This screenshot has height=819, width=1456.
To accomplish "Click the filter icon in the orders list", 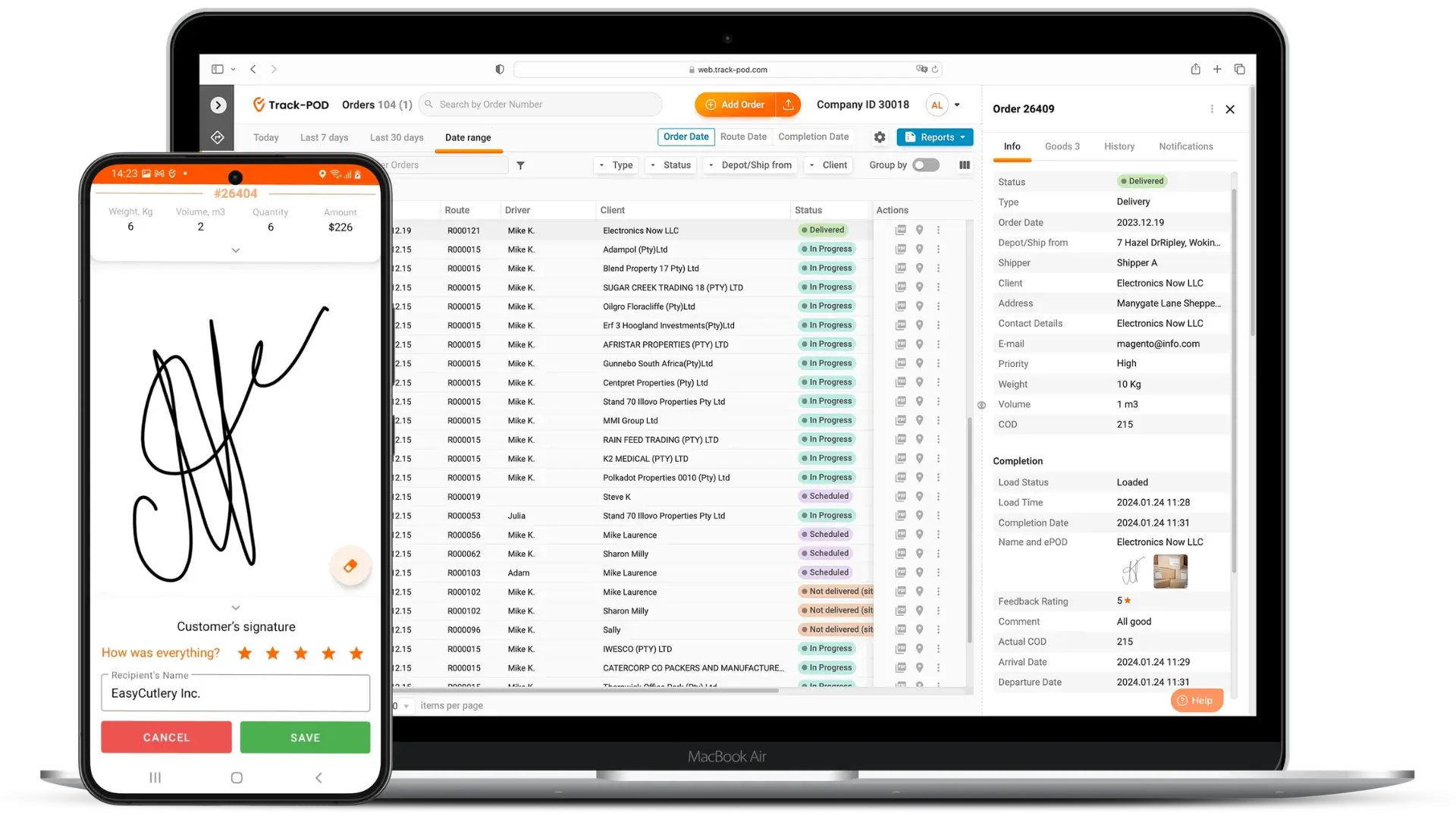I will click(520, 165).
